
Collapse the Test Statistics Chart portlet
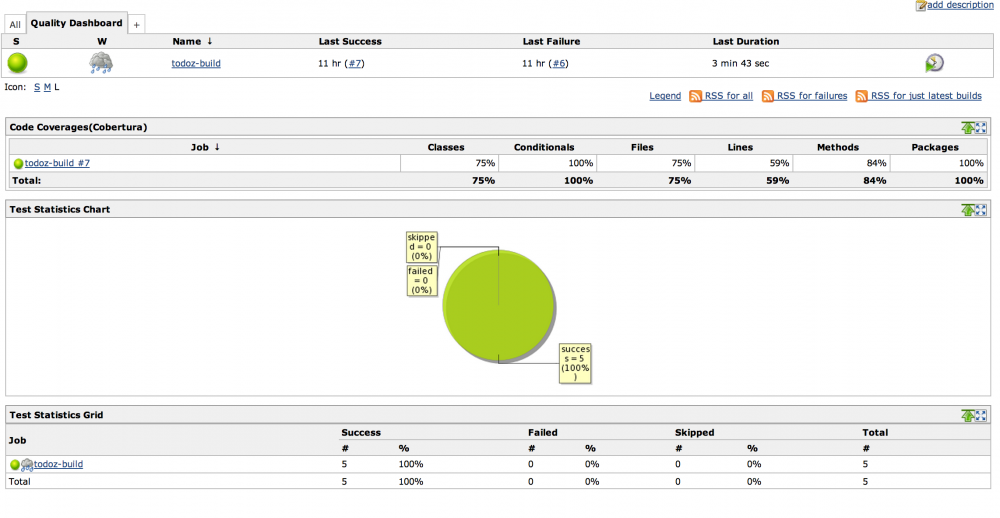tap(967, 210)
